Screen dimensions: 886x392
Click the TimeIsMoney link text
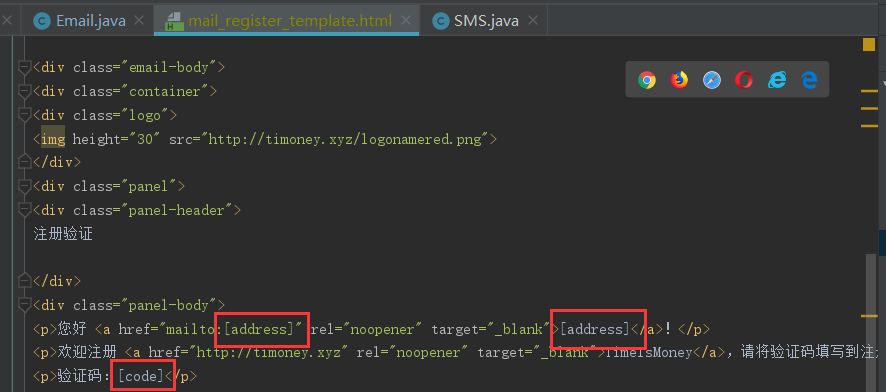(x=649, y=352)
